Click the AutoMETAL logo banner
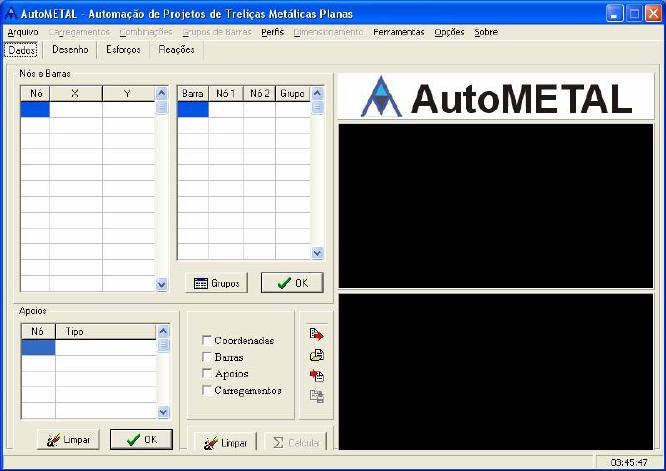The height and width of the screenshot is (471, 666). 496,96
